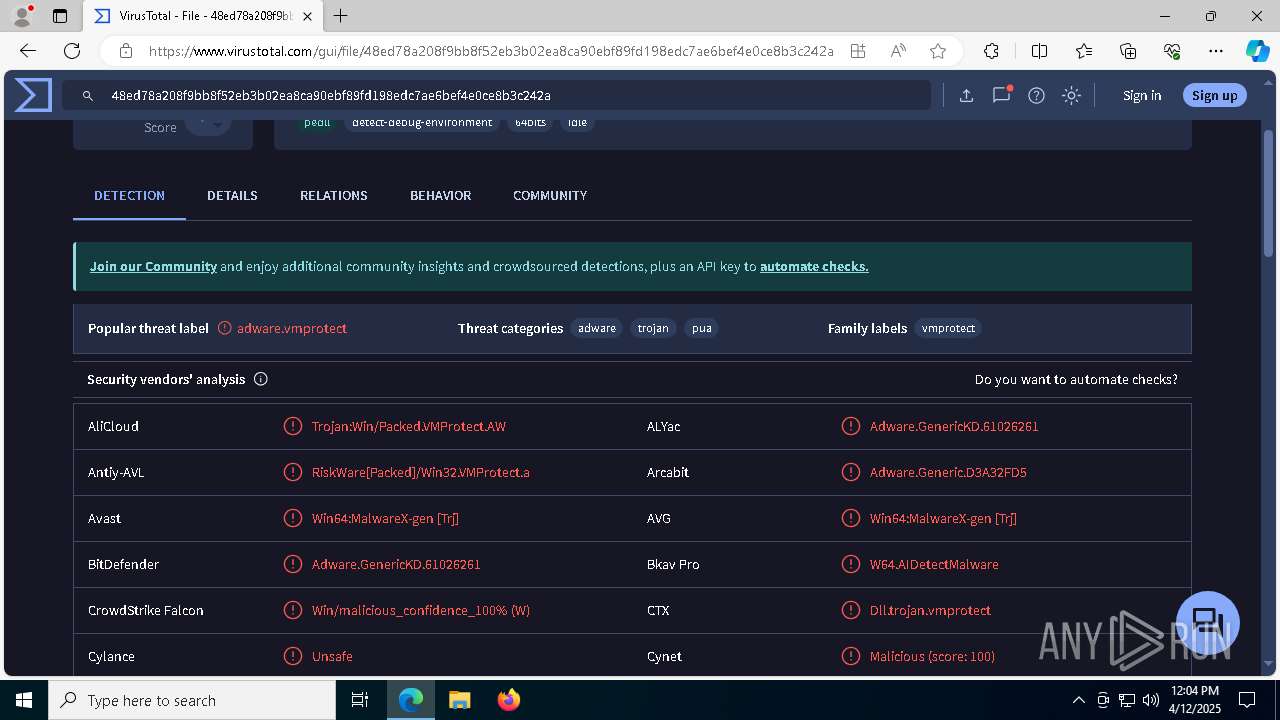Click the Antiy-AVL detection warning icon
The image size is (1280, 720).
point(293,472)
